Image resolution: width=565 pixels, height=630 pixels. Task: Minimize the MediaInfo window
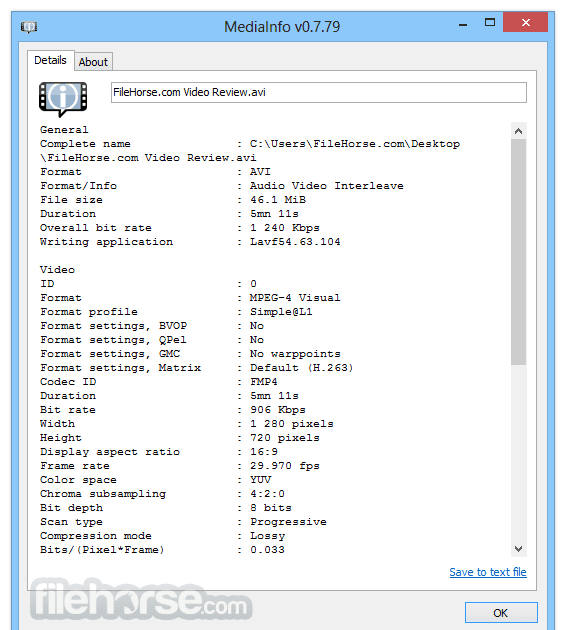pos(463,24)
